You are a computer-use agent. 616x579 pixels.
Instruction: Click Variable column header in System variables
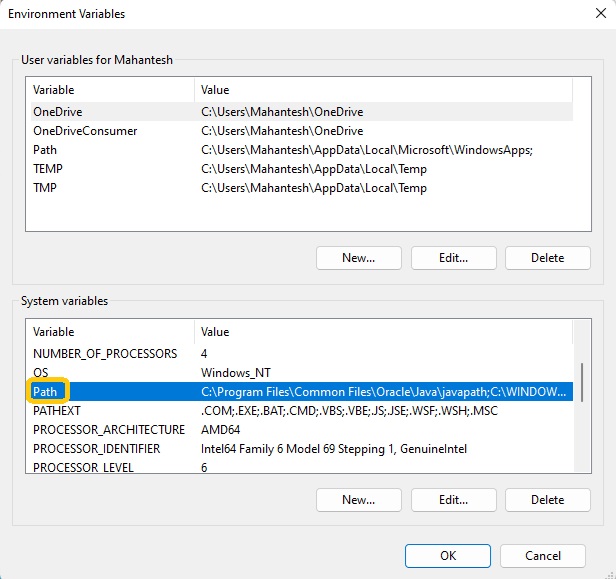click(x=112, y=332)
